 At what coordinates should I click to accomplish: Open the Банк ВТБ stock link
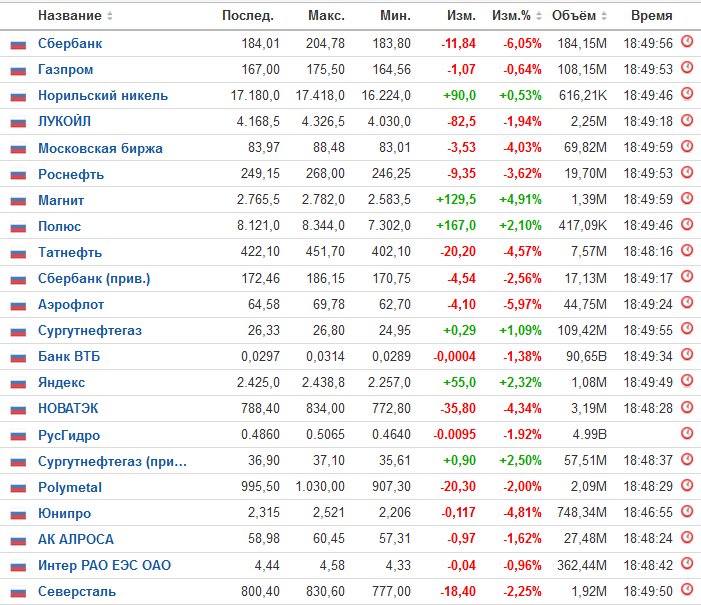click(69, 356)
